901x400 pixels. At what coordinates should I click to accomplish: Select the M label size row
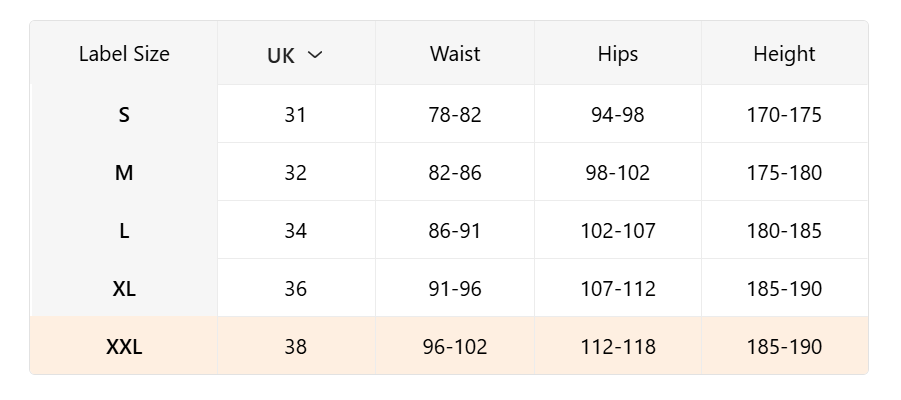pos(124,173)
